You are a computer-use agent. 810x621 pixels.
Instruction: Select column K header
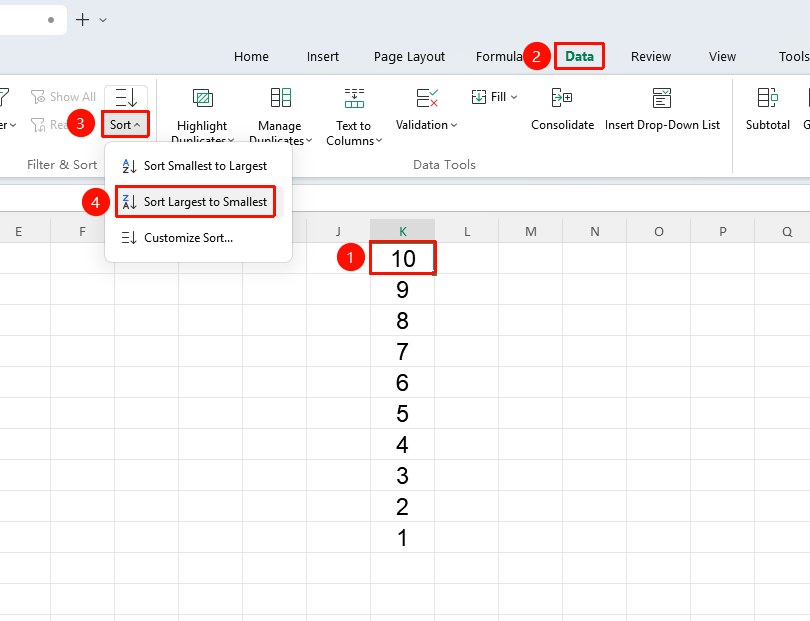click(402, 231)
